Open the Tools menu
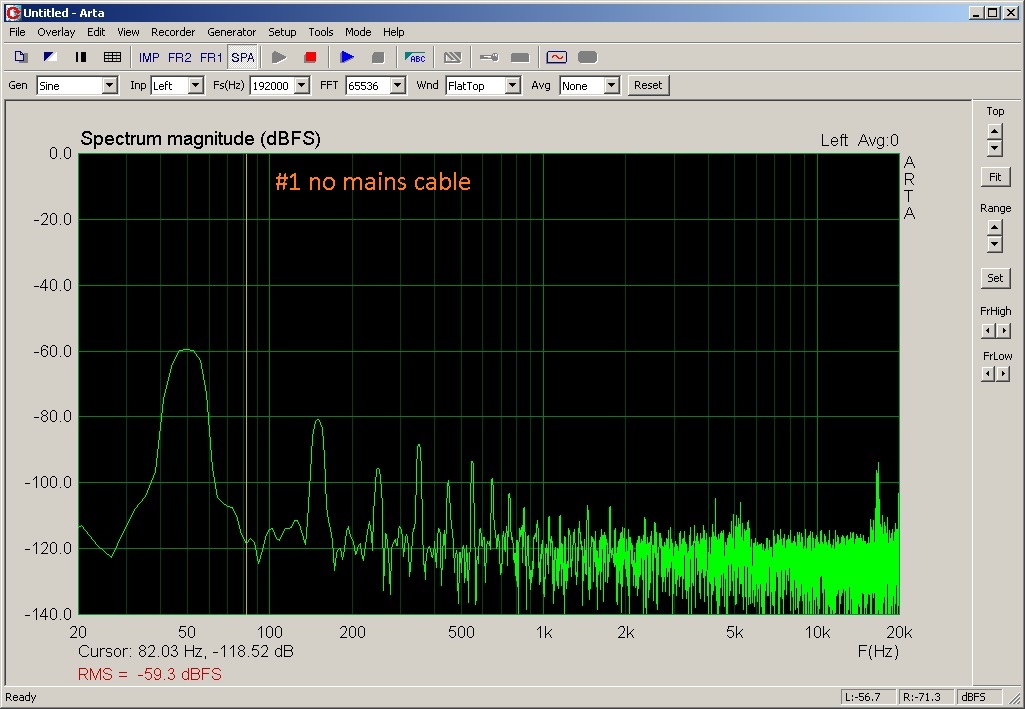Image resolution: width=1025 pixels, height=709 pixels. (321, 32)
